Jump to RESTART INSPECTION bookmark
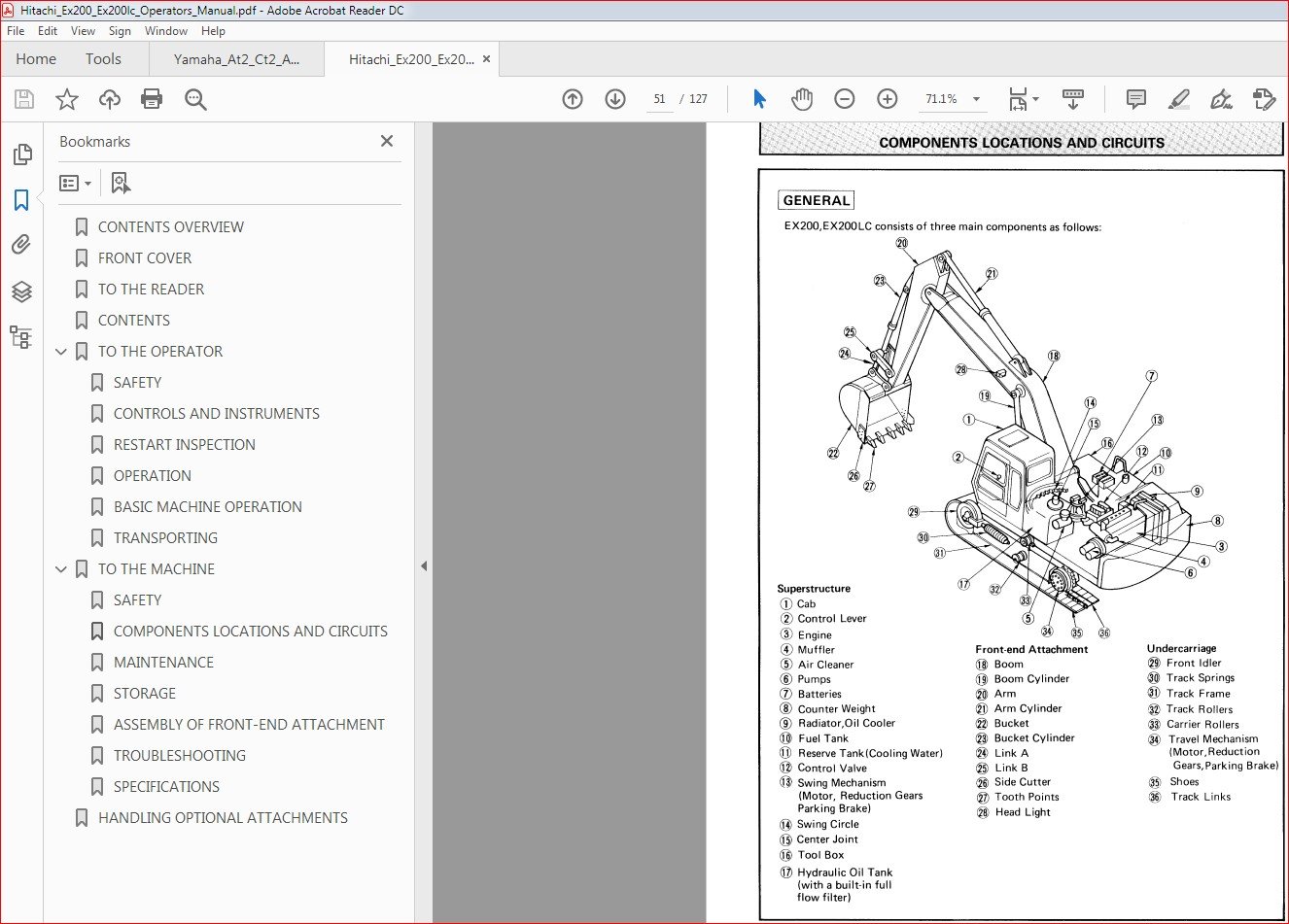The image size is (1289, 924). [x=185, y=445]
